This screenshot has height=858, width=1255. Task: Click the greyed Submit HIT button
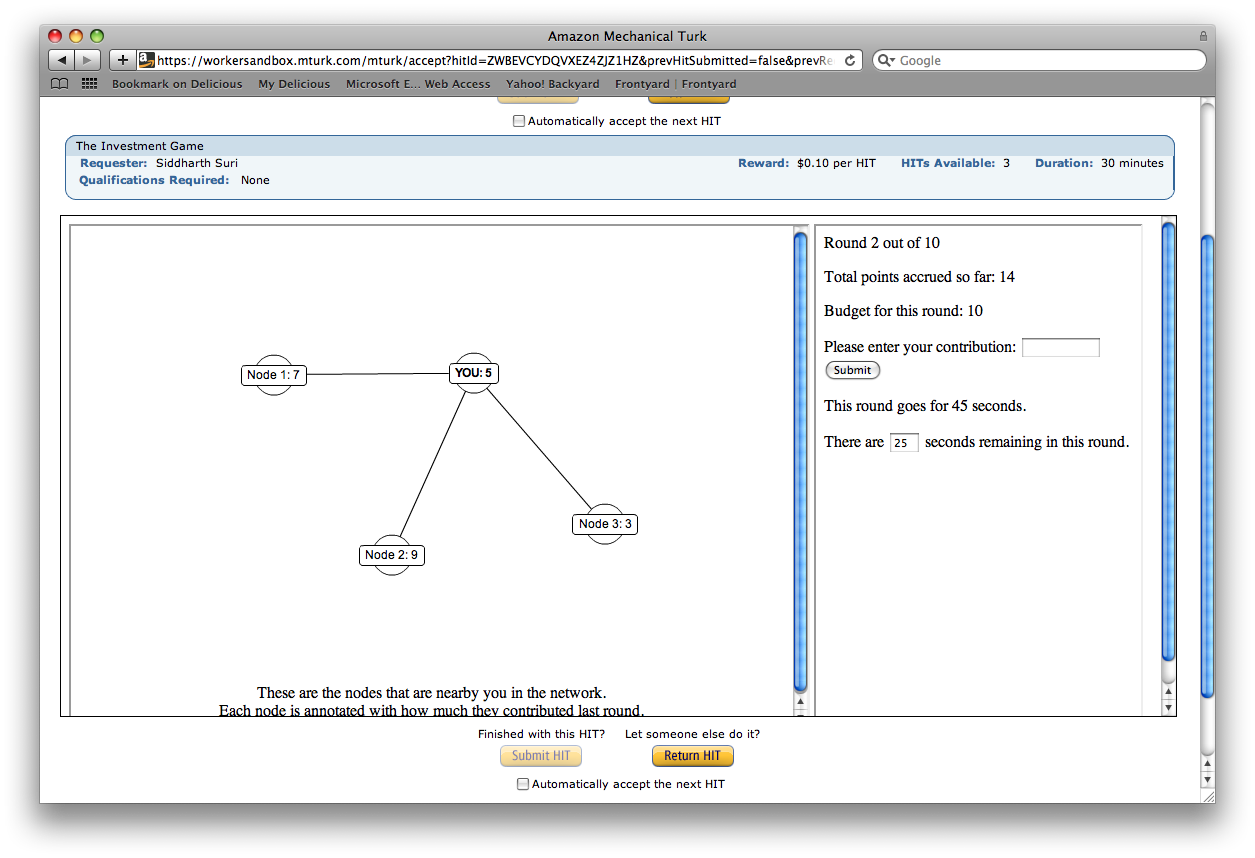540,756
